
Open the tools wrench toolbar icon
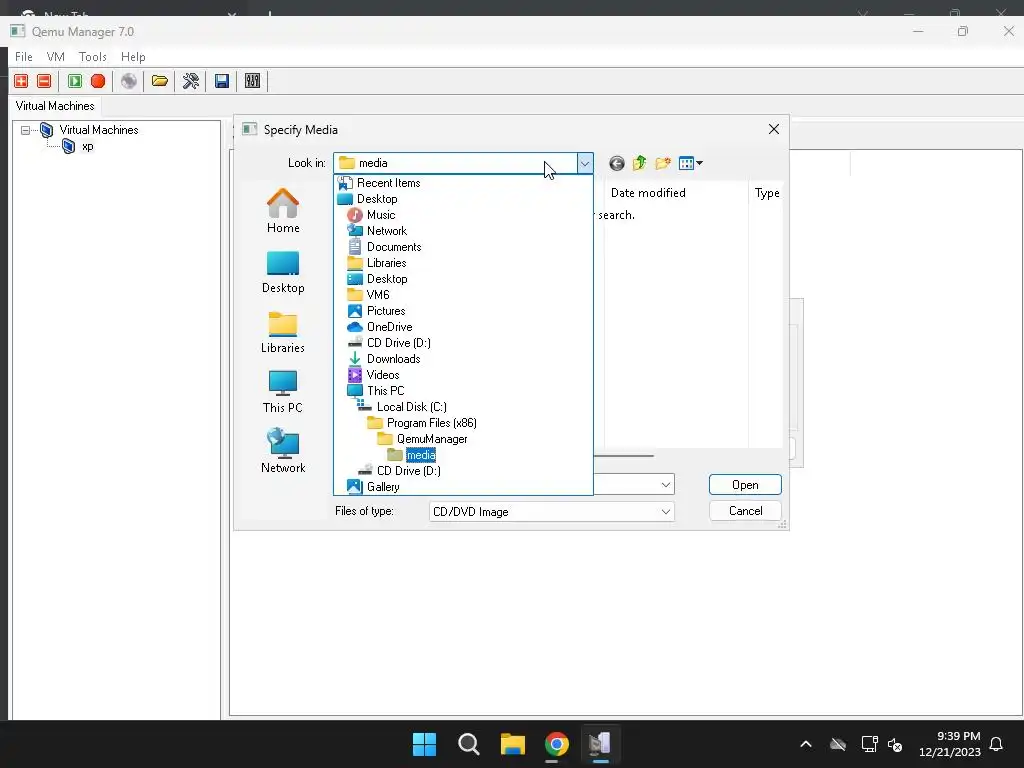(x=191, y=81)
